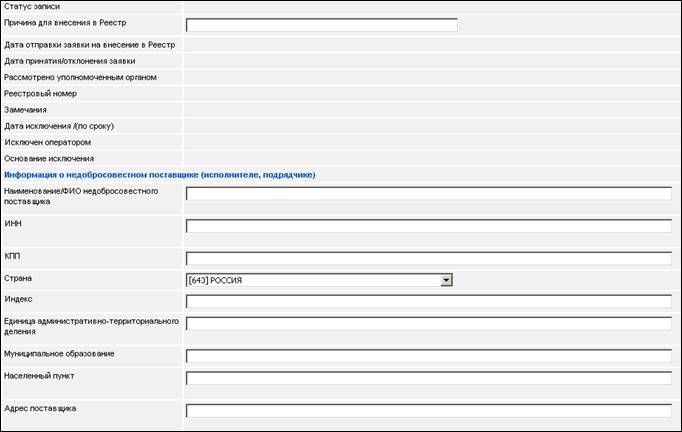Click the arrow button of the Страна combo box
682x432 pixels.
pos(447,280)
